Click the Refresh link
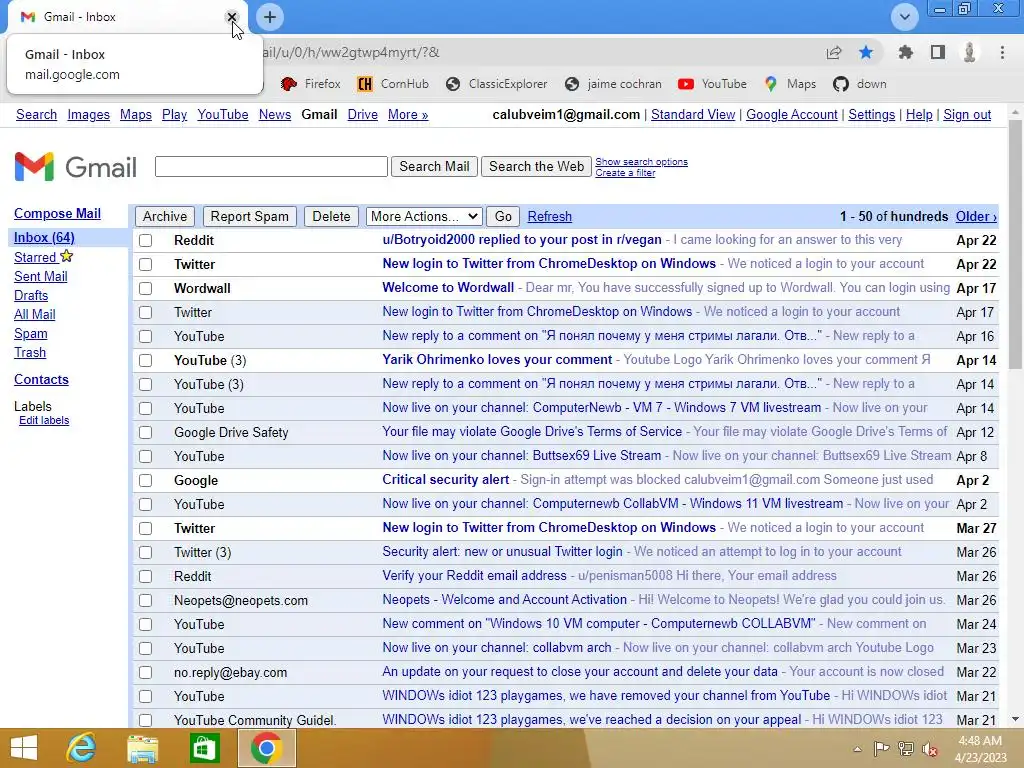This screenshot has height=768, width=1024. [x=549, y=216]
